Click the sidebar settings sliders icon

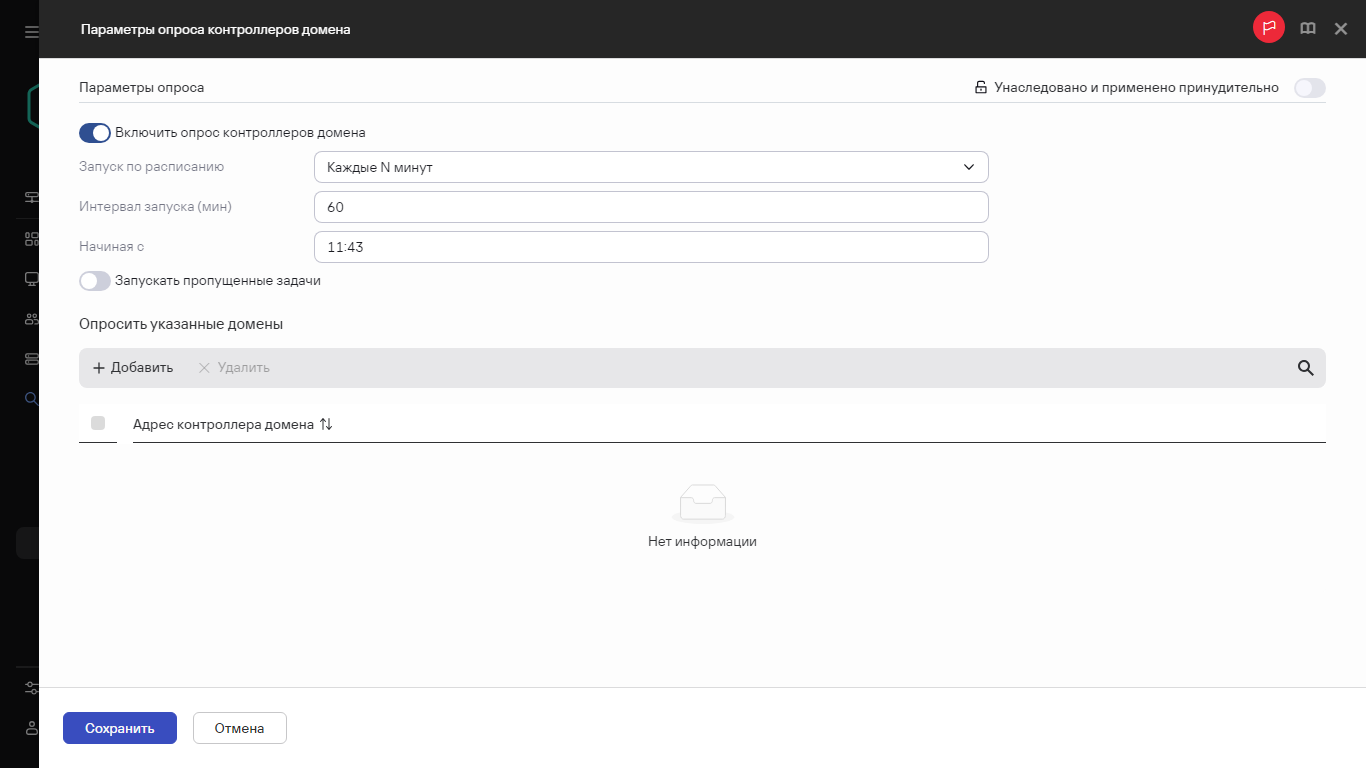(x=31, y=688)
